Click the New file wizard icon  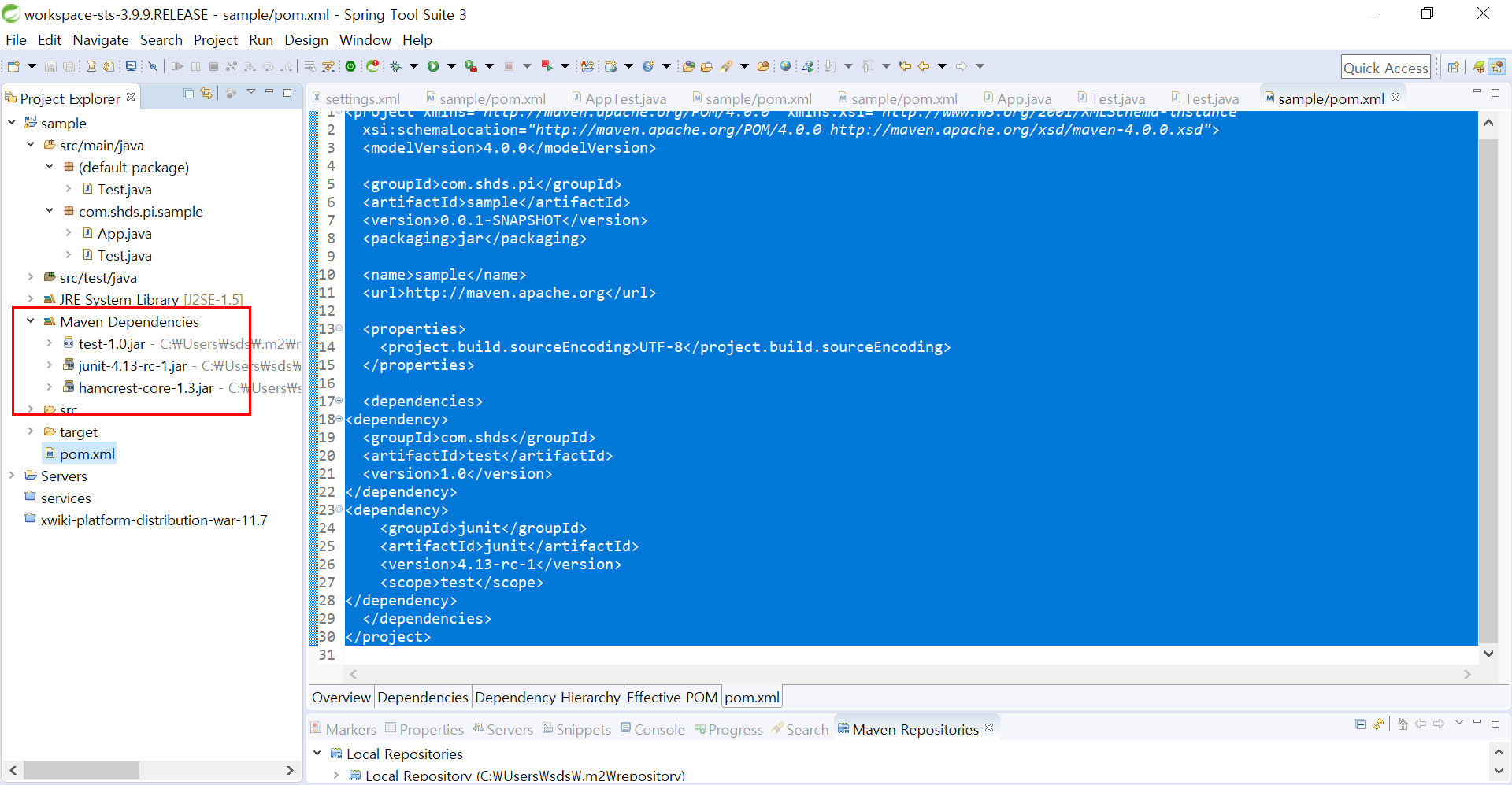(13, 66)
